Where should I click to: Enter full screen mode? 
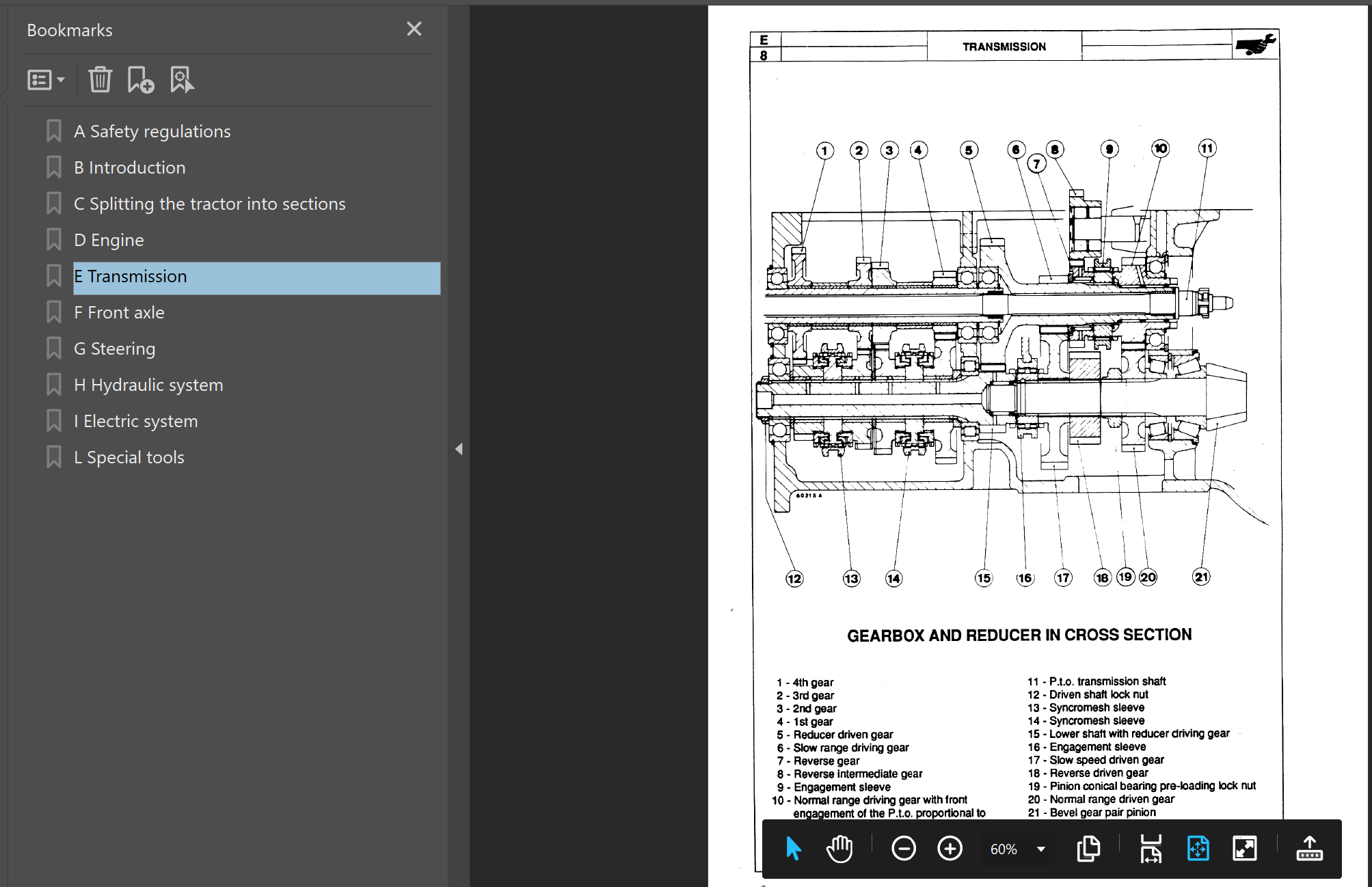click(1244, 849)
